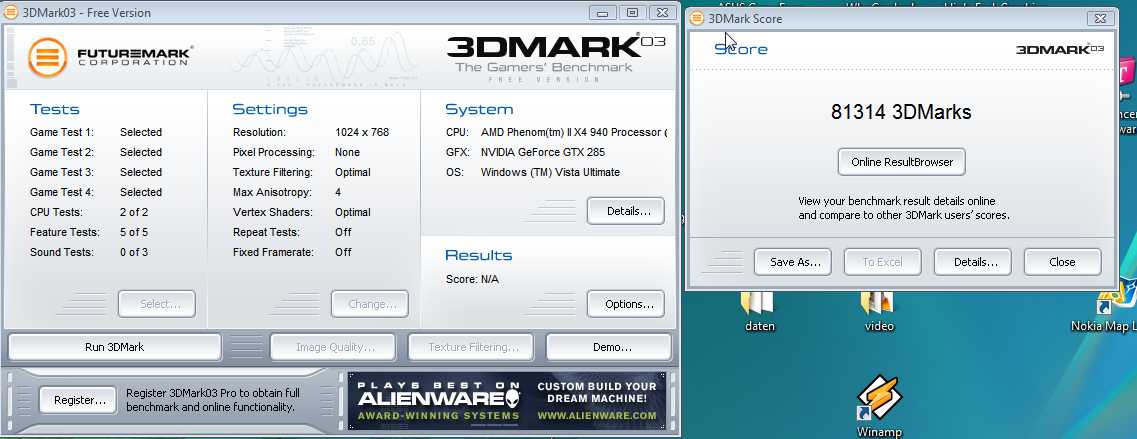Click the Select... tests button
Image resolution: width=1137 pixels, height=439 pixels.
[x=157, y=304]
